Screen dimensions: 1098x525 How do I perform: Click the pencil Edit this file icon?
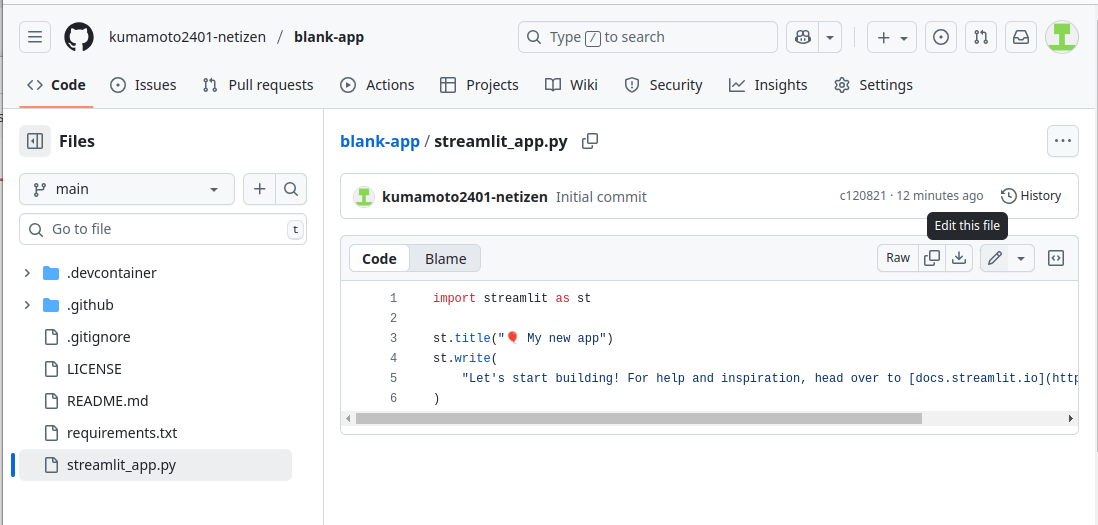(994, 258)
